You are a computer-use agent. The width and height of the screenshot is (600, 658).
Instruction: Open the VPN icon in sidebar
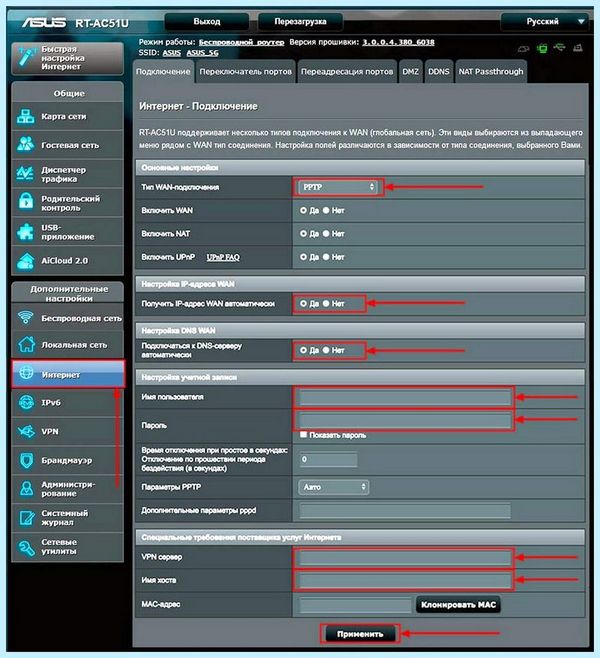click(26, 431)
